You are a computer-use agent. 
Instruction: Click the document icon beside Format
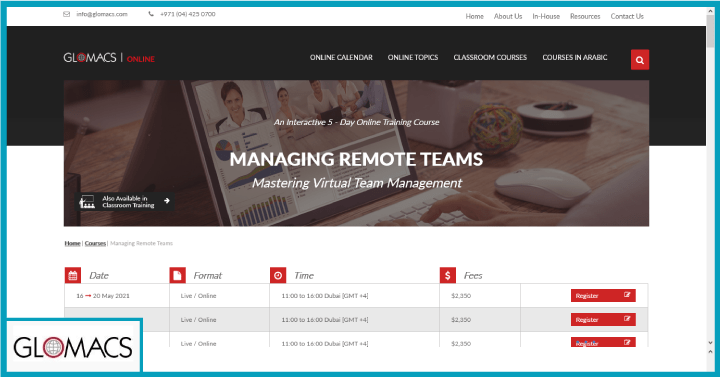pyautogui.click(x=177, y=276)
